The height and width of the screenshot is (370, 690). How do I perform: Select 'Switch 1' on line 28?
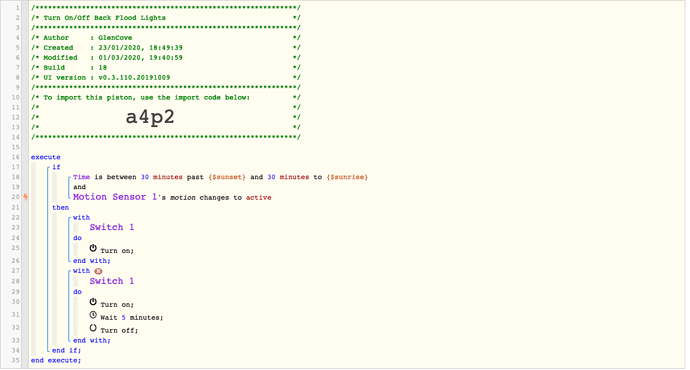[112, 281]
